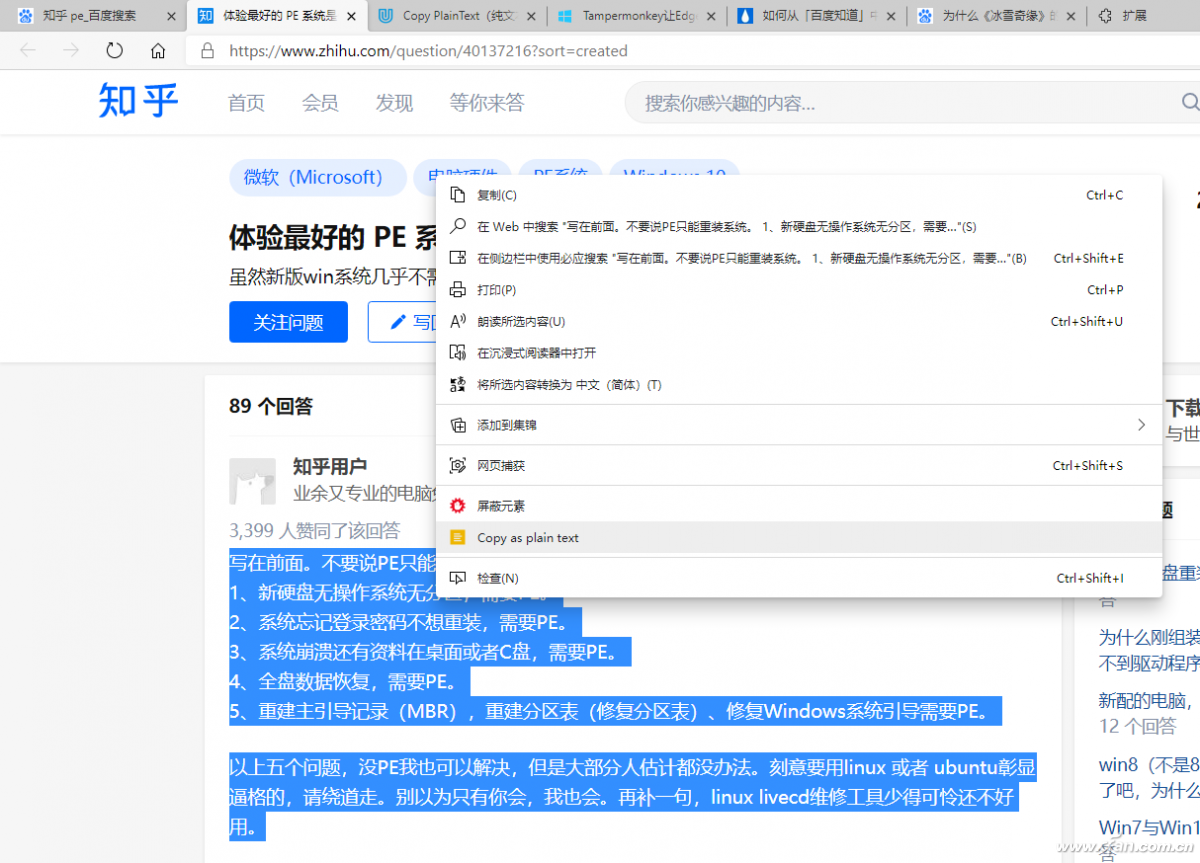Click the Baidu paw favicon on first tab
This screenshot has width=1200, height=863.
25,16
